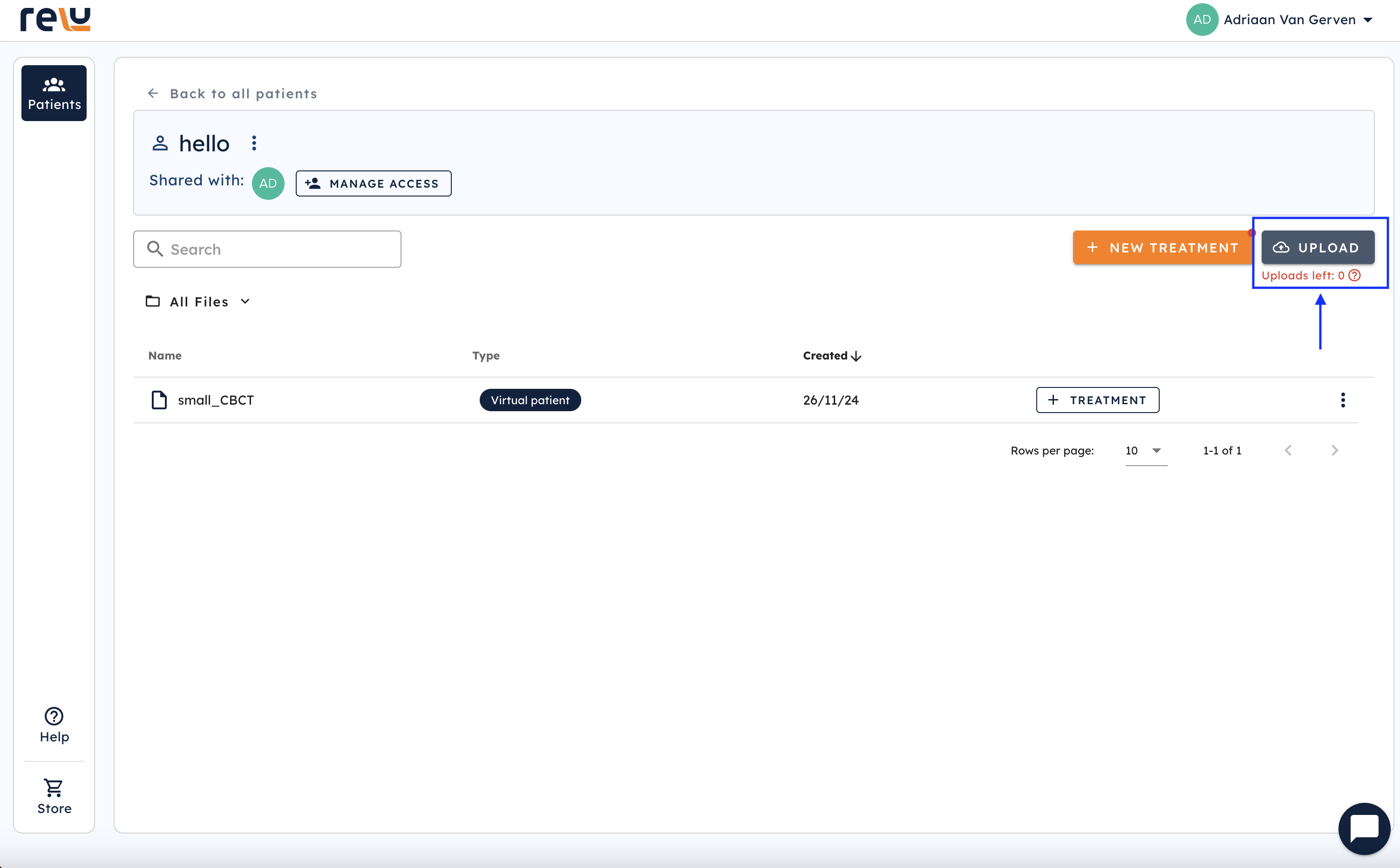Viewport: 1400px width, 868px height.
Task: Open the Patients sidebar section
Action: pos(54,93)
